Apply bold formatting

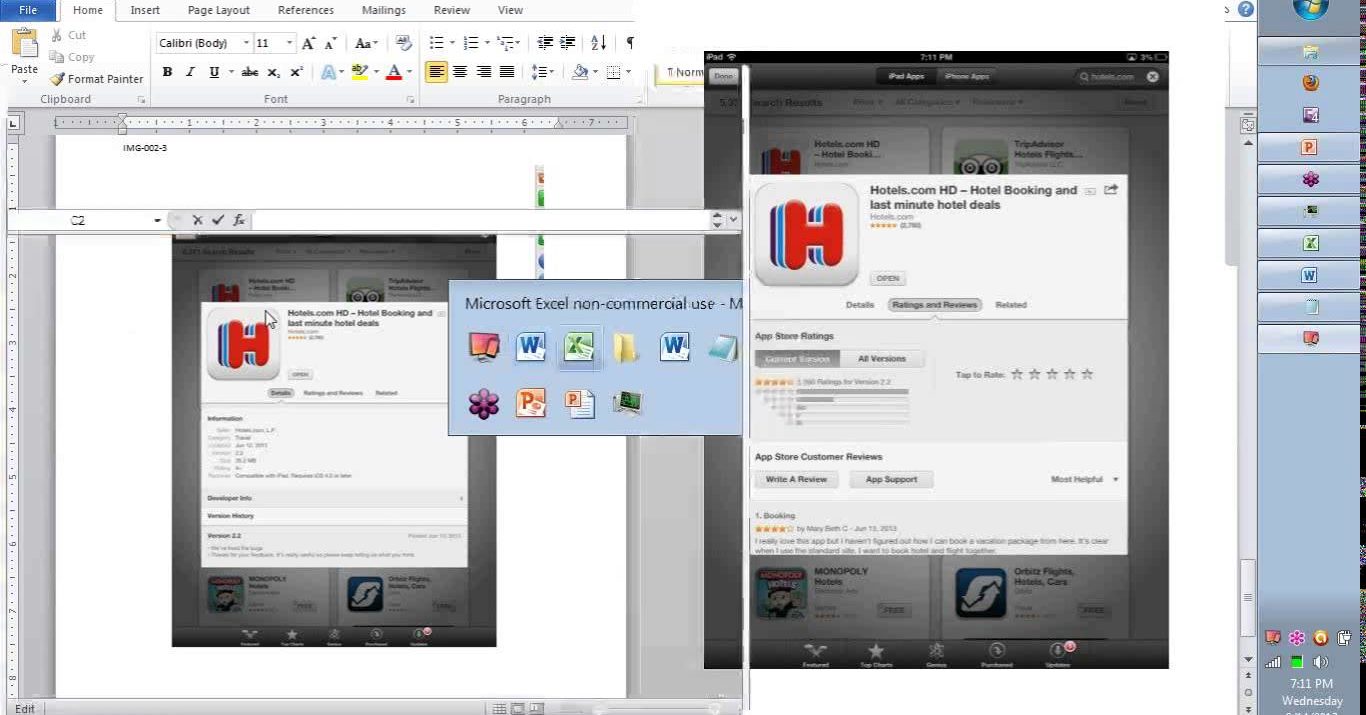point(167,72)
